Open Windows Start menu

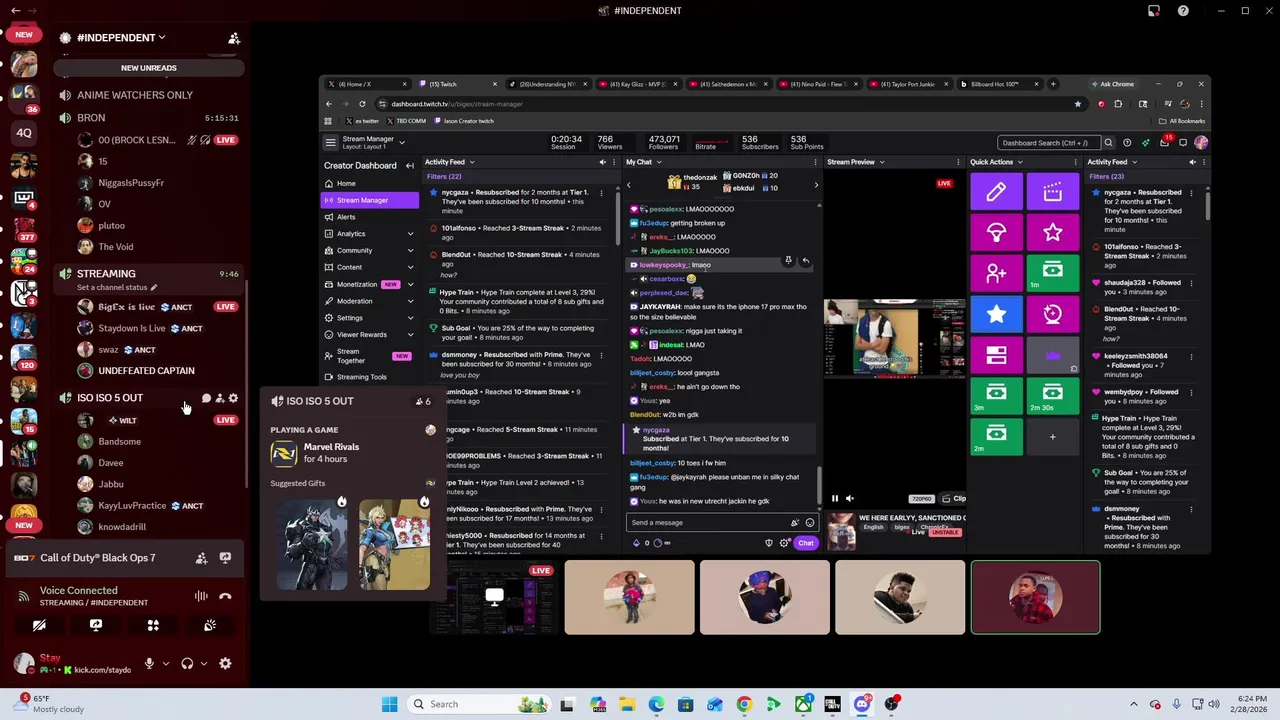(389, 704)
